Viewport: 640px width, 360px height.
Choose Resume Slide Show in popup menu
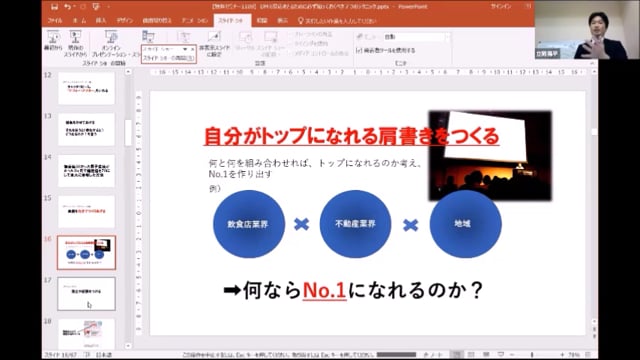coord(169,58)
